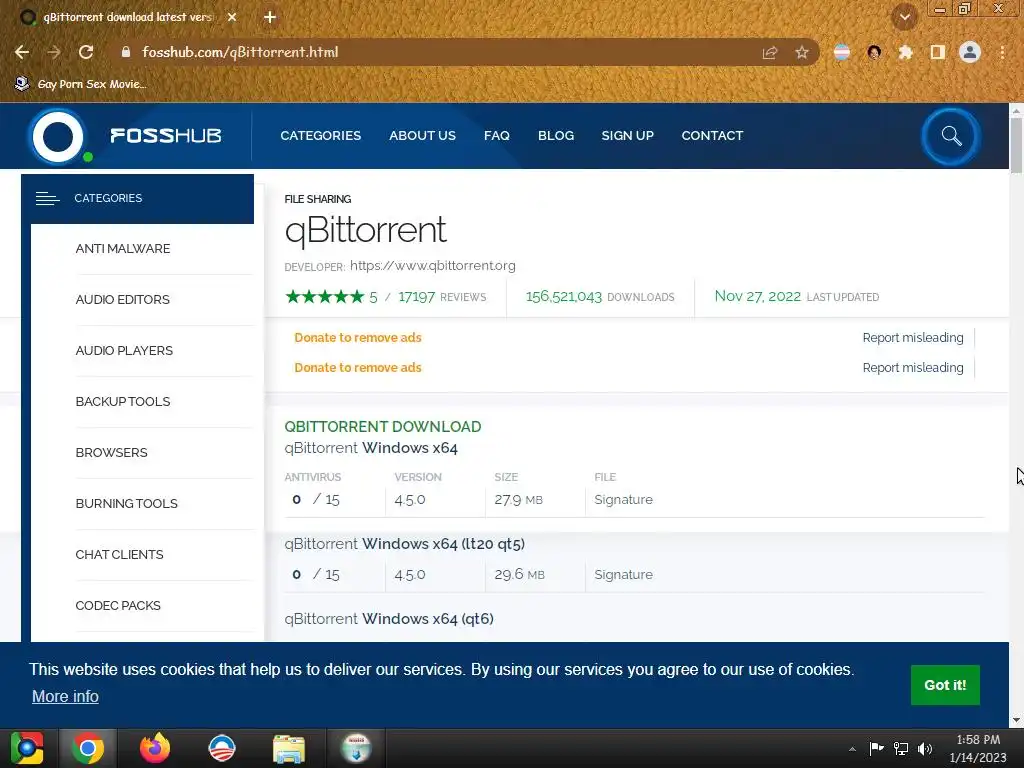Open Signature file for Windows x64
1024x768 pixels.
click(x=624, y=500)
